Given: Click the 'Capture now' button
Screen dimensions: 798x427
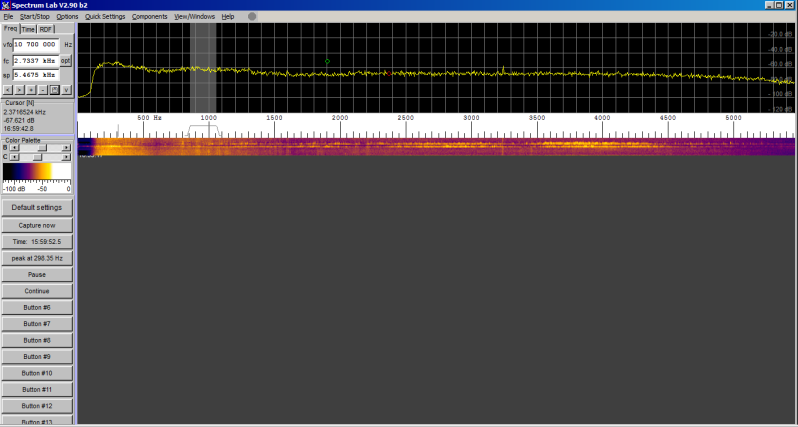Looking at the screenshot, I should [37, 225].
